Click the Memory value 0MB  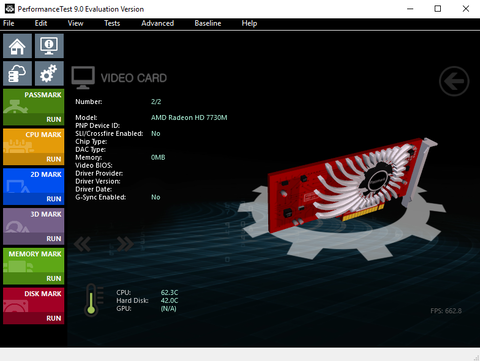158,157
